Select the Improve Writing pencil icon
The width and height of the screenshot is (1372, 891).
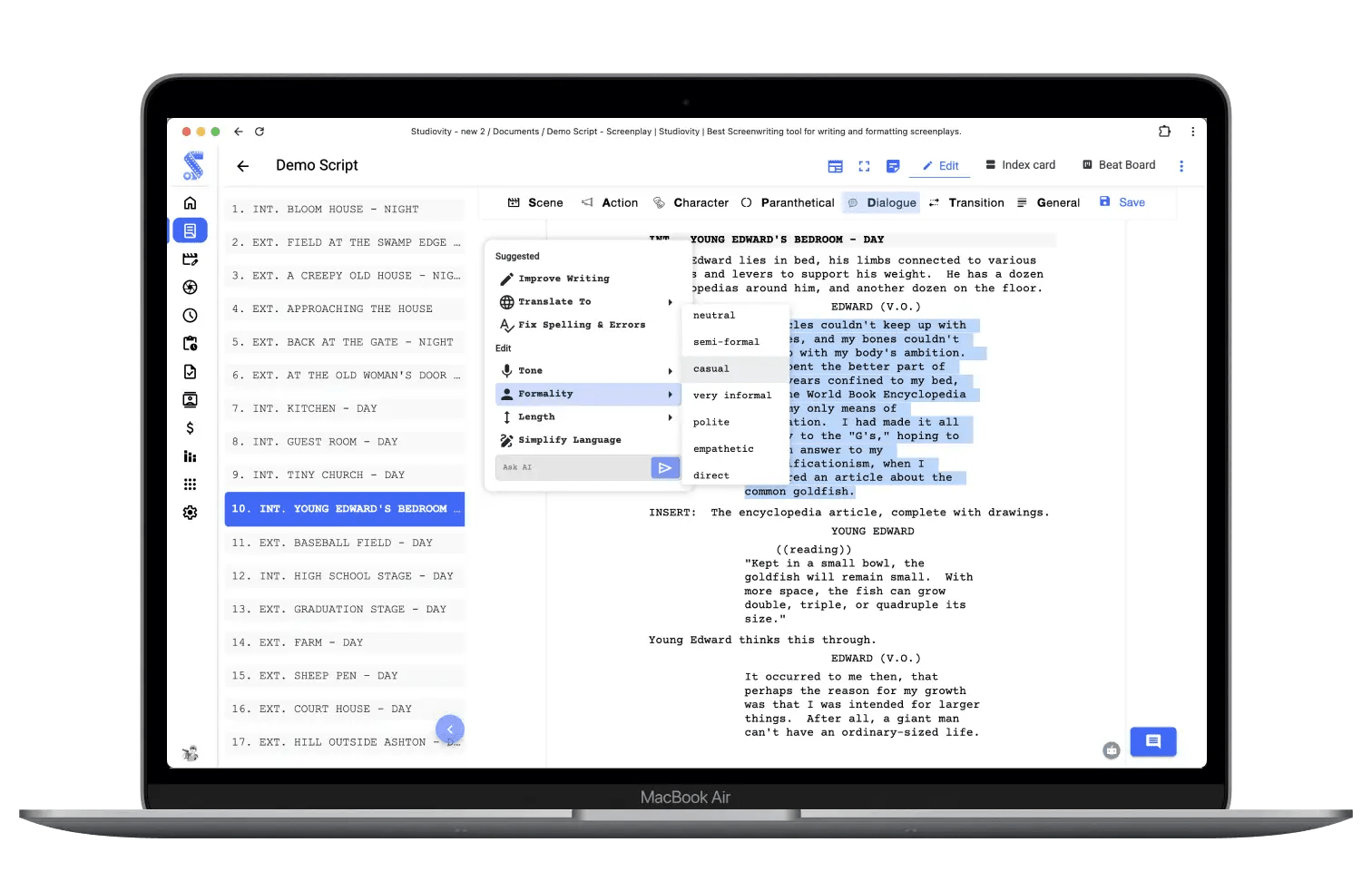506,278
